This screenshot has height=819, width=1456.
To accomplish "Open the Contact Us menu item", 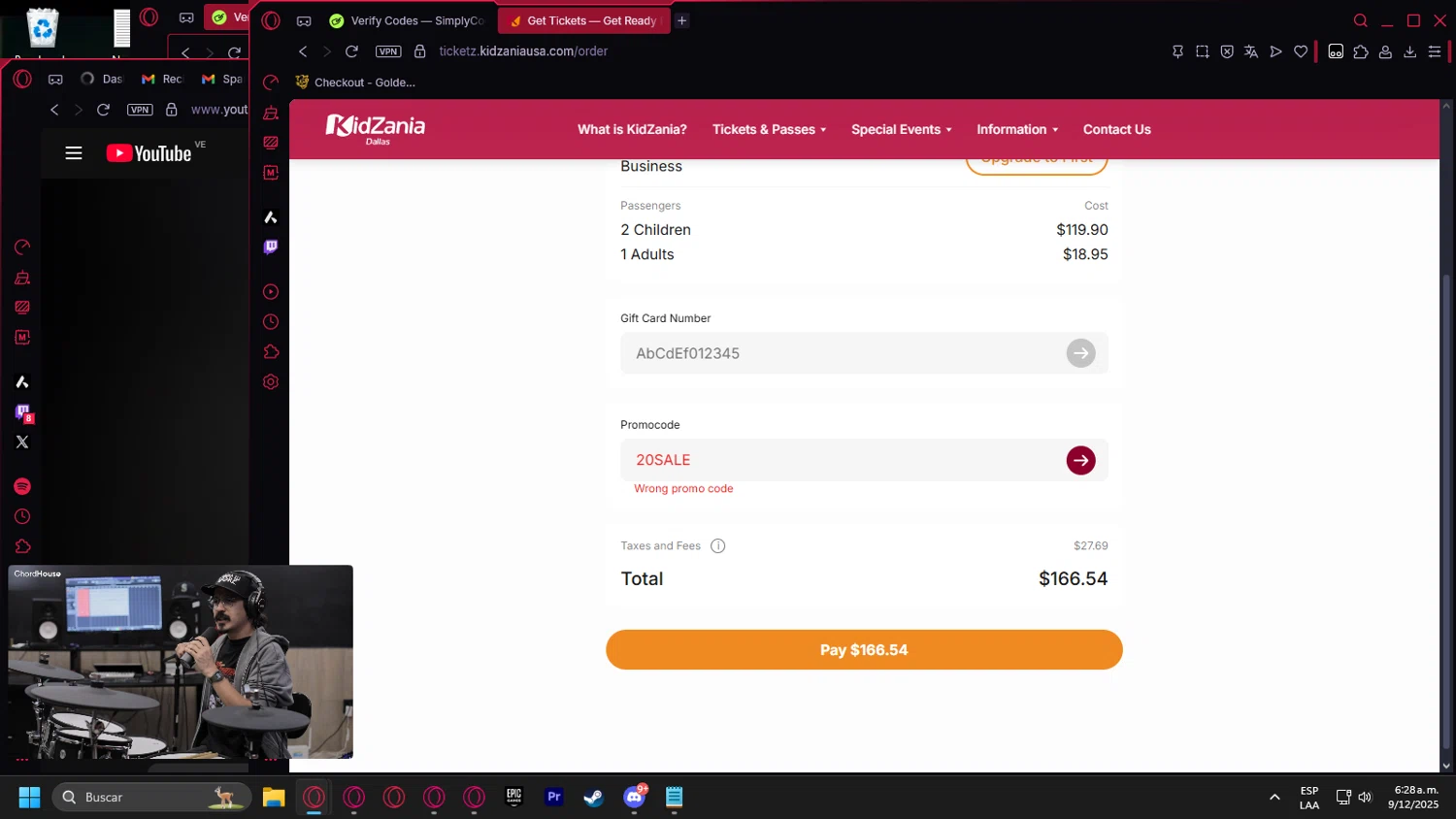I will [1116, 129].
